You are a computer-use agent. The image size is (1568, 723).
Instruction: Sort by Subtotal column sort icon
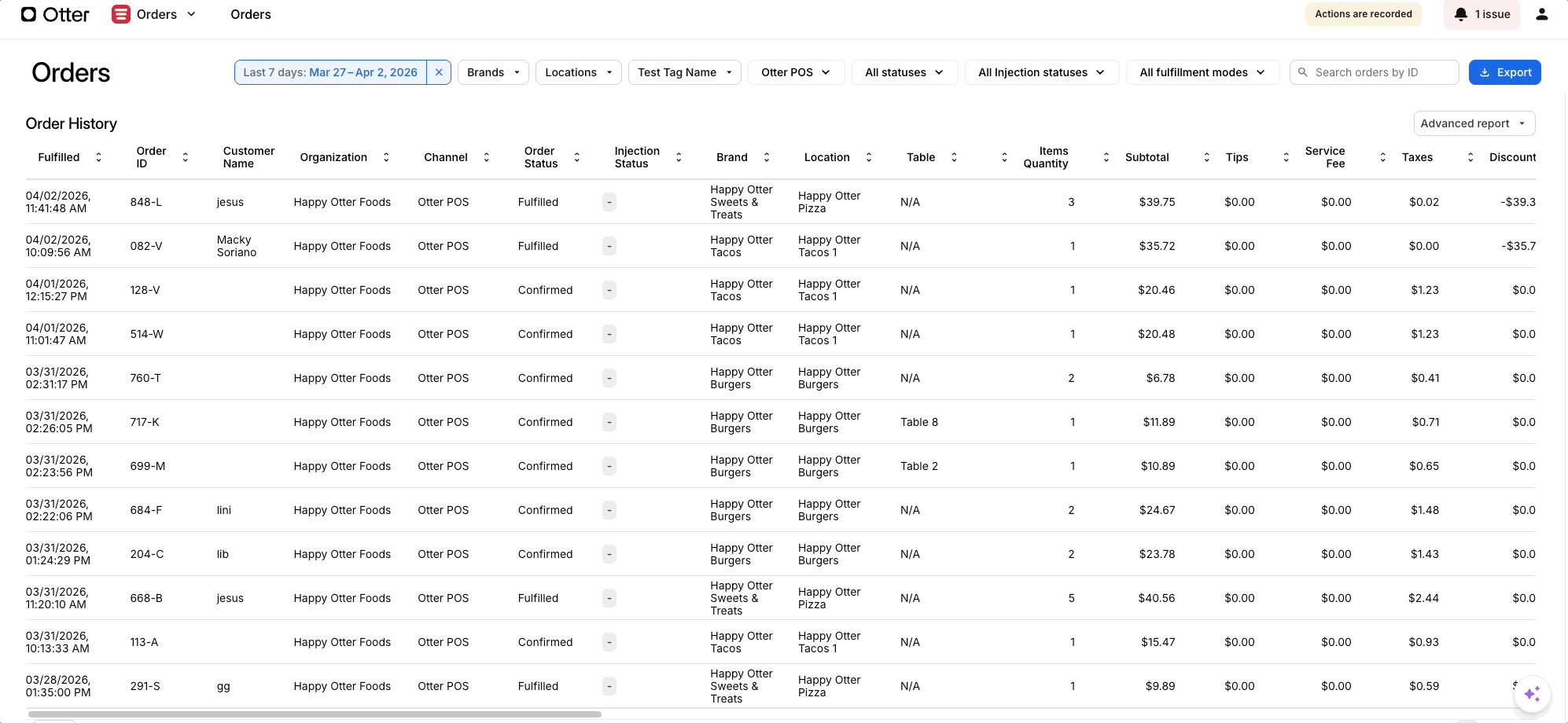(1206, 157)
